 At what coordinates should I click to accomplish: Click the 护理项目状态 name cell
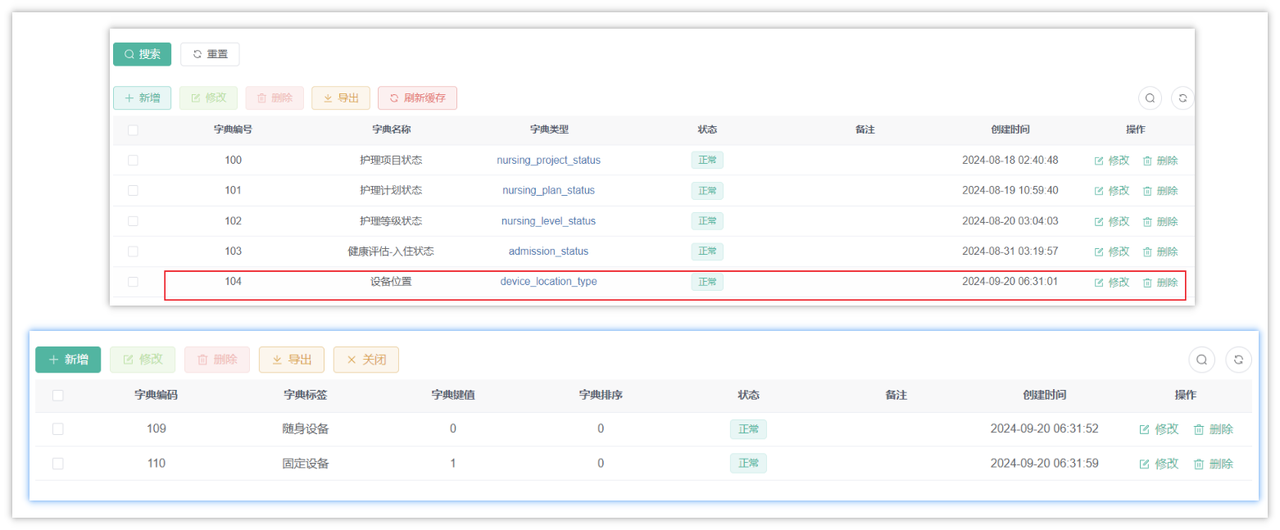pos(391,160)
